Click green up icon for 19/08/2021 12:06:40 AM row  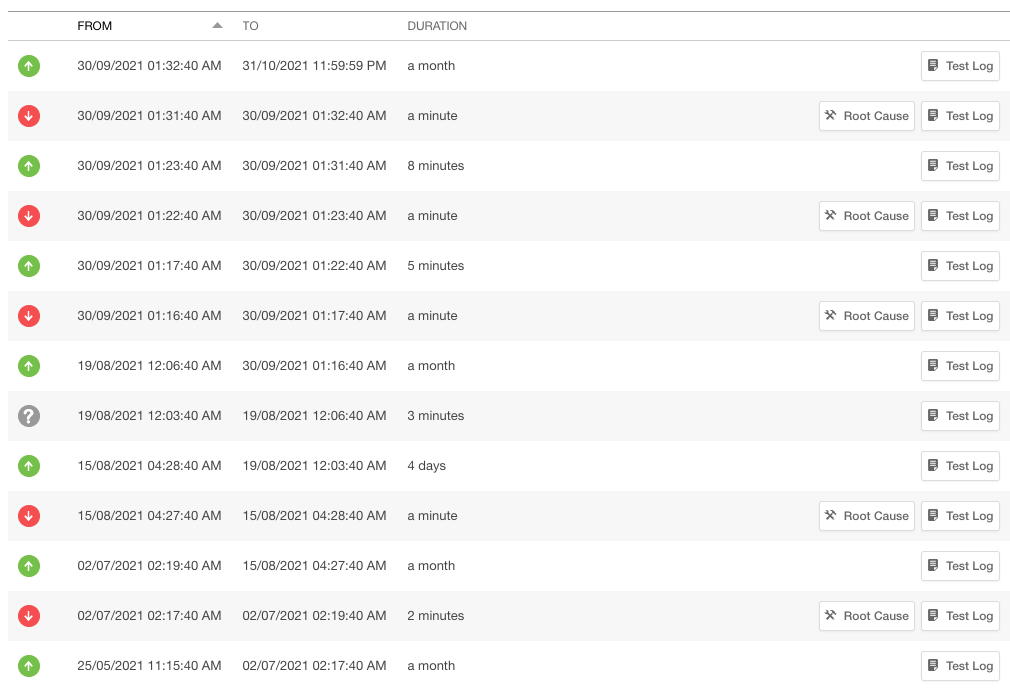pyautogui.click(x=29, y=366)
